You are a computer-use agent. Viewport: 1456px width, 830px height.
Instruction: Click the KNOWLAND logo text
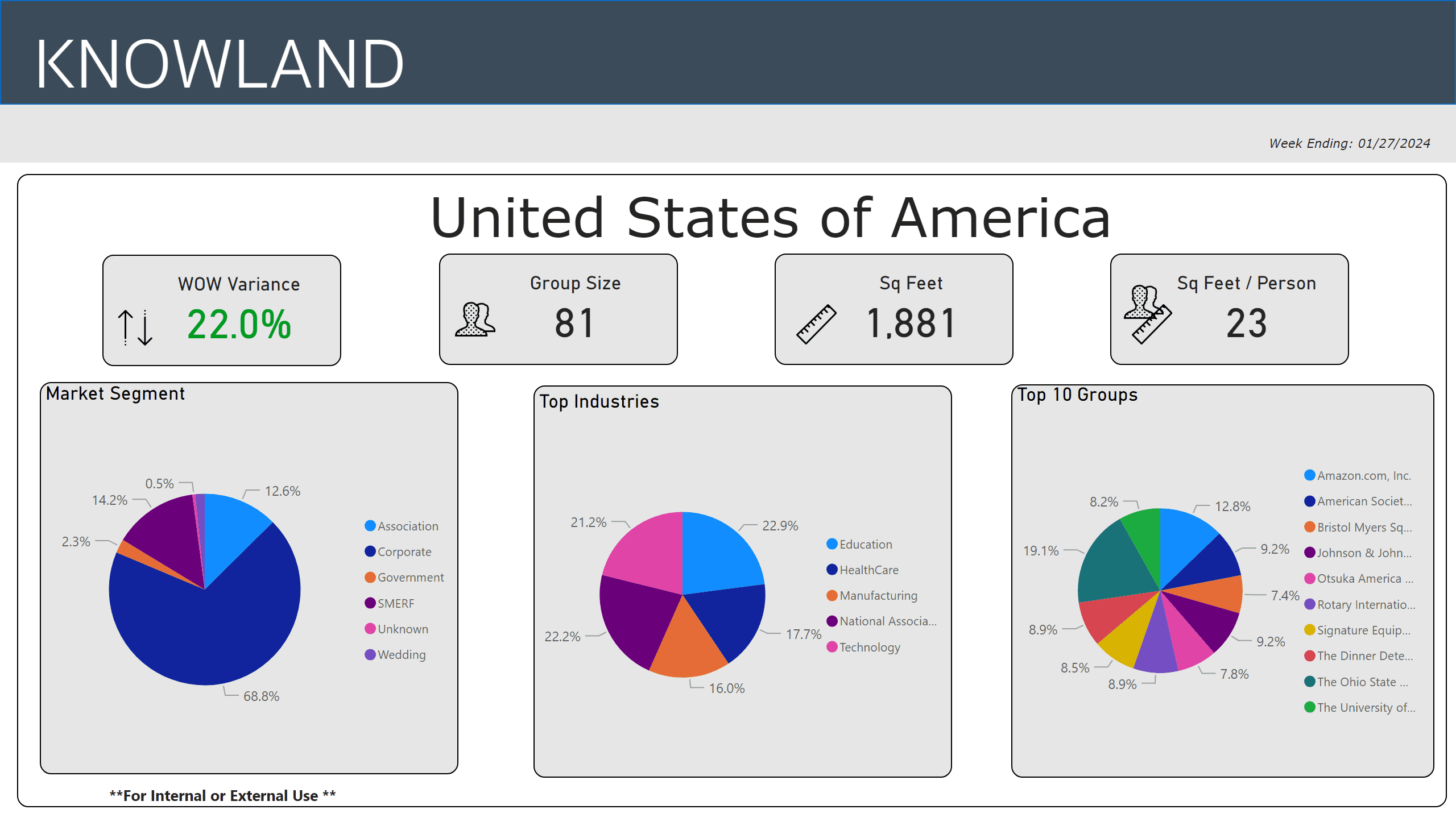(220, 63)
